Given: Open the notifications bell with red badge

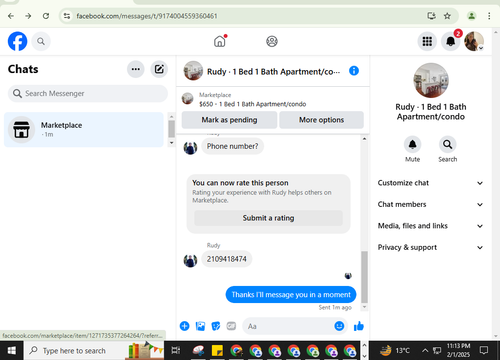Looking at the screenshot, I should [x=451, y=41].
